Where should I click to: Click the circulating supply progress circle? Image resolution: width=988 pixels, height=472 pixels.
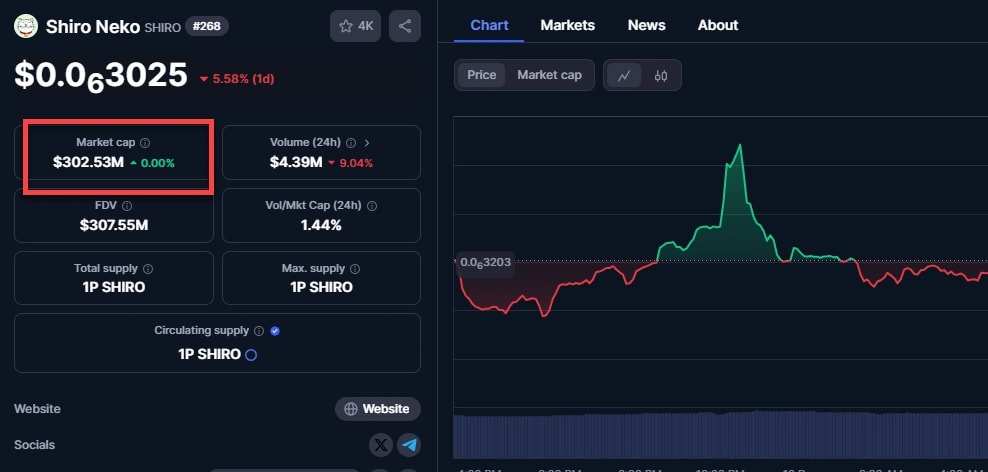click(x=251, y=355)
